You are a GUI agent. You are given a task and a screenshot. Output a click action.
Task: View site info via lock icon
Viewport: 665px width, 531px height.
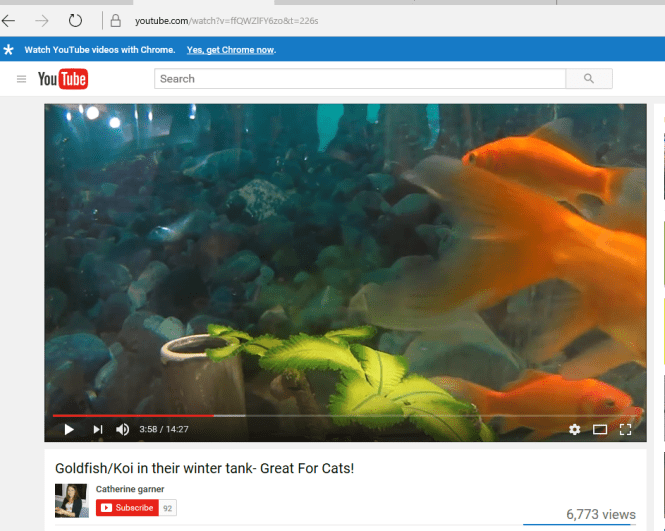pos(115,20)
